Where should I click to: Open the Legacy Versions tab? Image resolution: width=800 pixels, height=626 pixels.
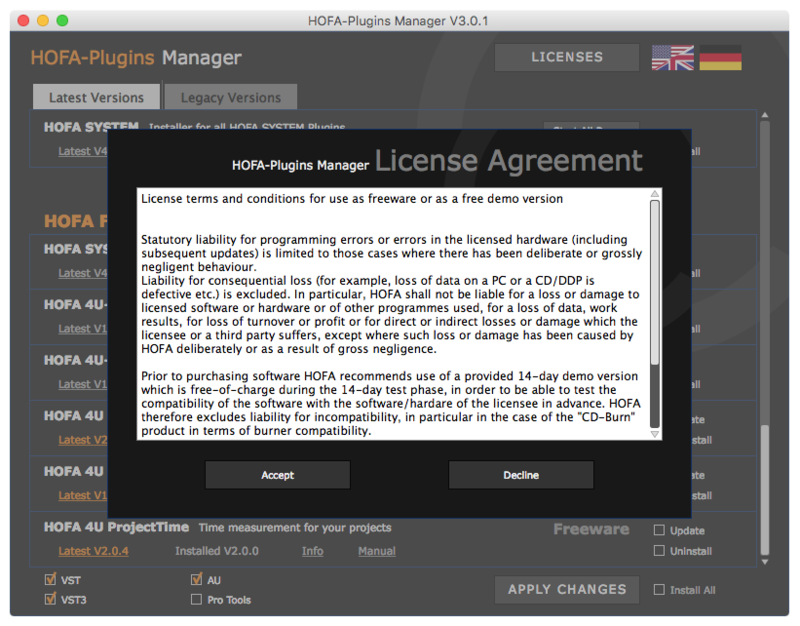pyautogui.click(x=231, y=97)
